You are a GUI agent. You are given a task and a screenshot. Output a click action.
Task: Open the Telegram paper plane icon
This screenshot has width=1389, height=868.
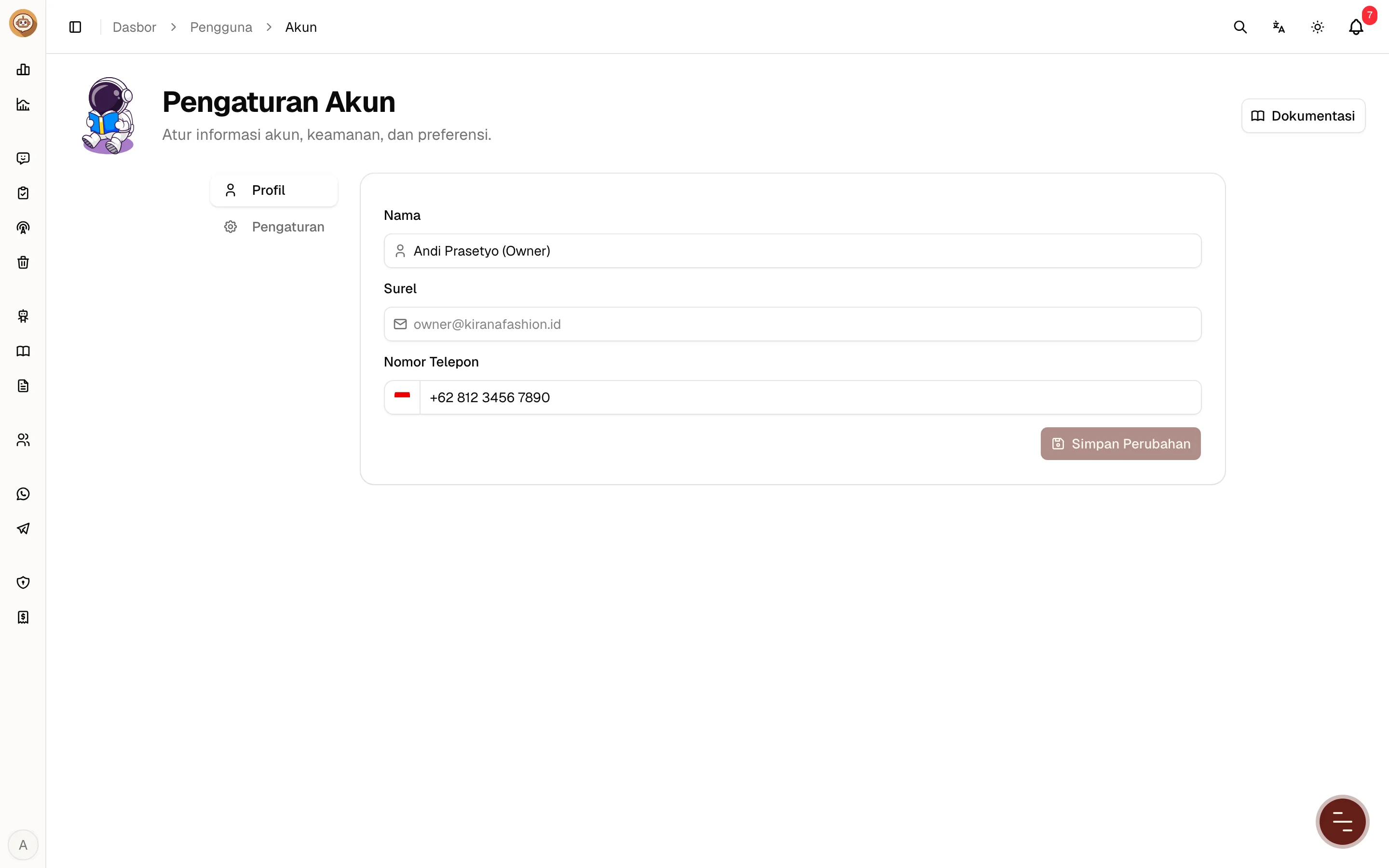pyautogui.click(x=23, y=529)
